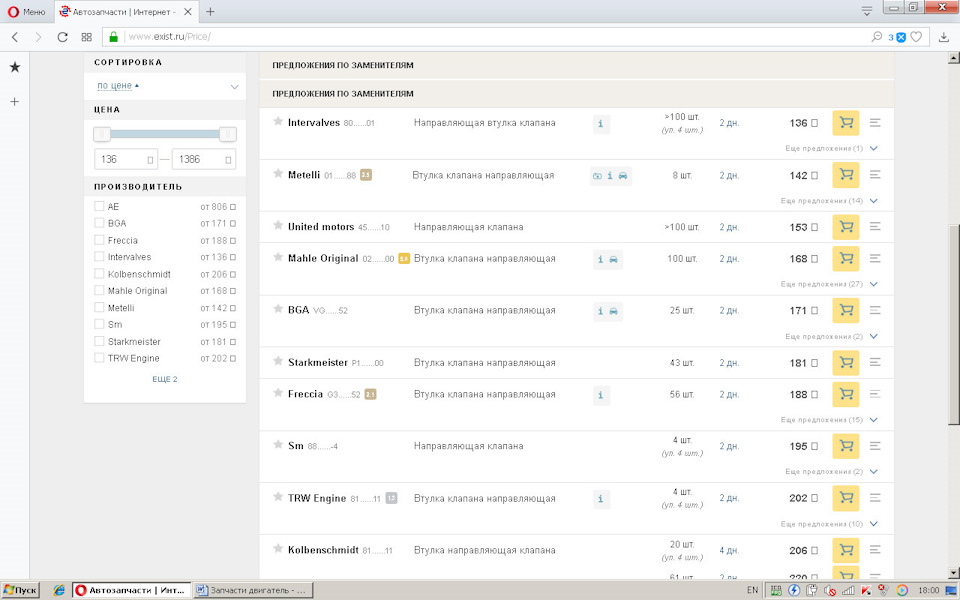Expand more BGA offers (2)
The width and height of the screenshot is (960, 600).
(831, 337)
